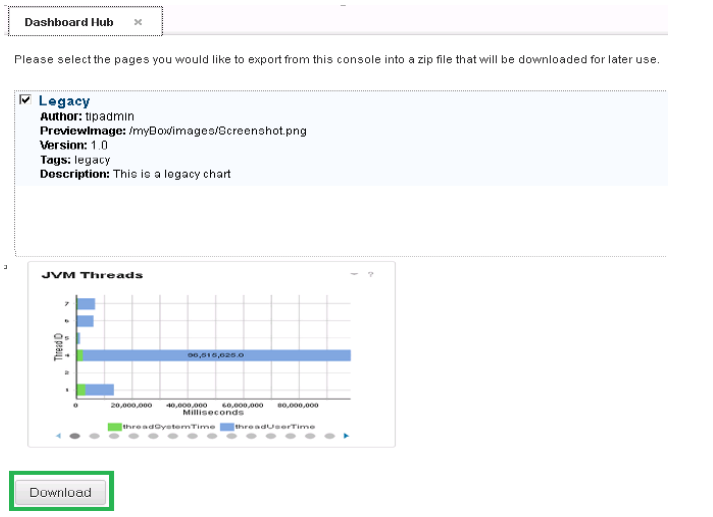Viewport: 713px width, 517px height.
Task: Click the threadSystemTime legend label
Action: click(x=169, y=427)
